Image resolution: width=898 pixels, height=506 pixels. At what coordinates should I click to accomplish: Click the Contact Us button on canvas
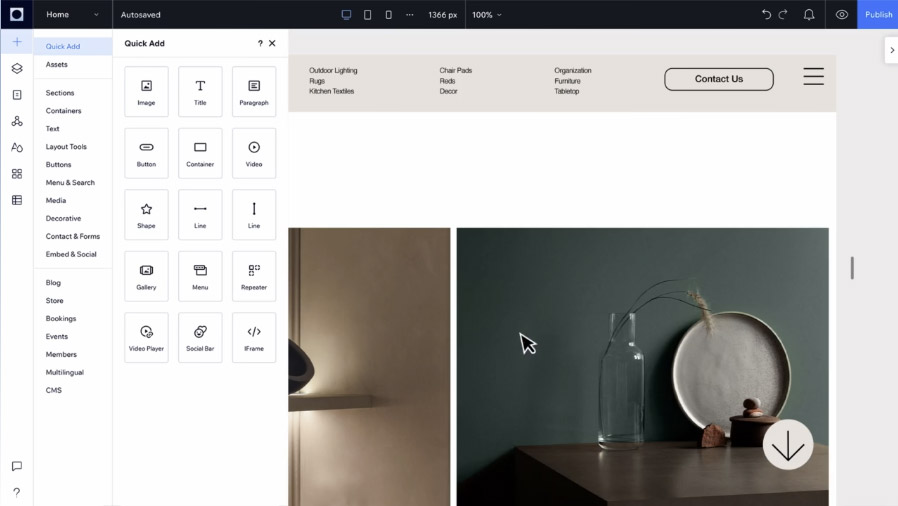(719, 79)
